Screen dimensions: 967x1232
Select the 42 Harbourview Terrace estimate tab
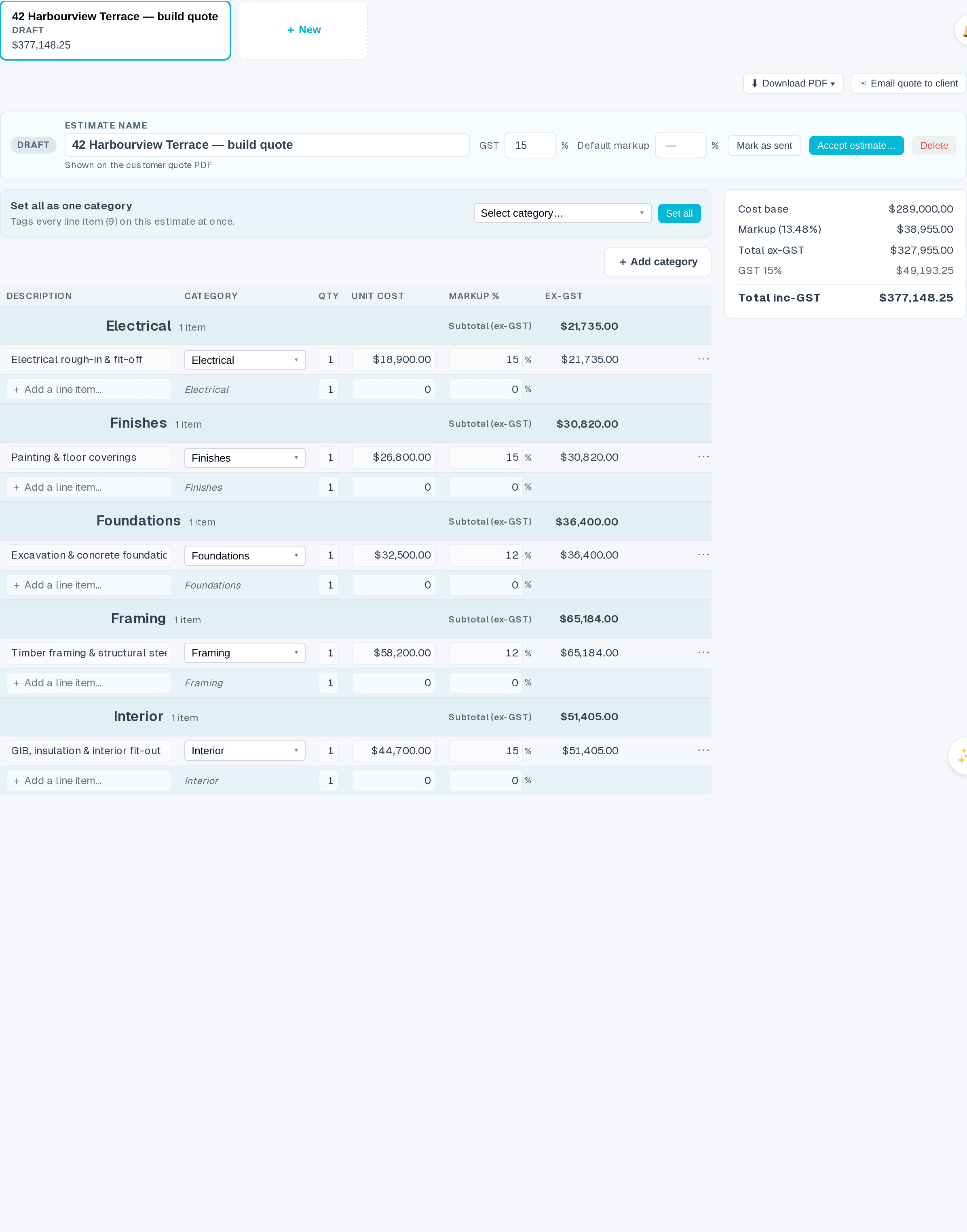[x=116, y=31]
